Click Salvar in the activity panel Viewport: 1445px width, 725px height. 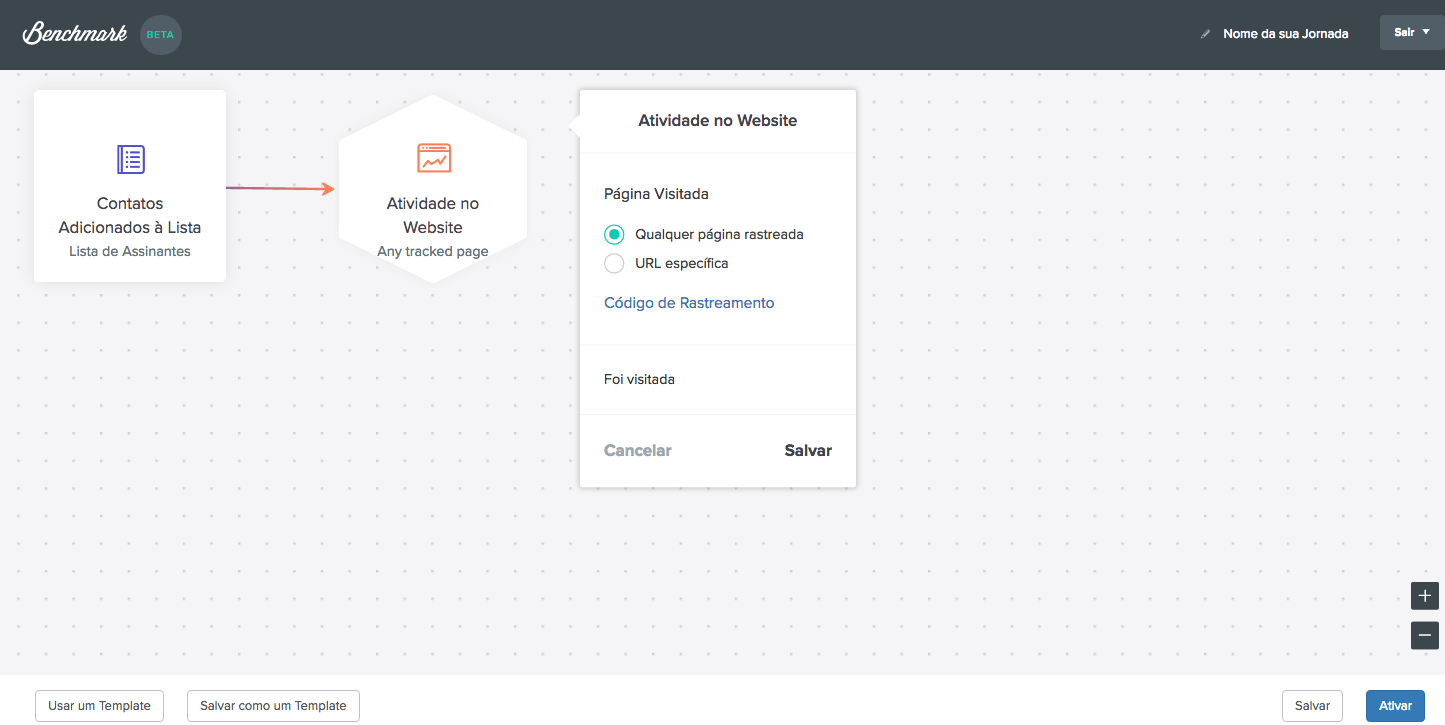(x=808, y=451)
